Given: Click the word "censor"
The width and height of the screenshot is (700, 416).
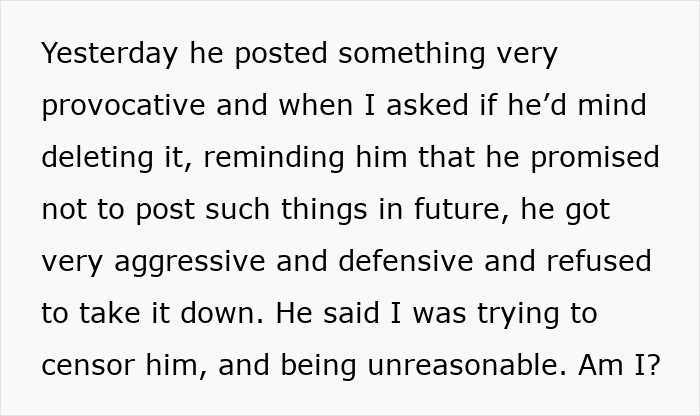Looking at the screenshot, I should coord(89,366).
